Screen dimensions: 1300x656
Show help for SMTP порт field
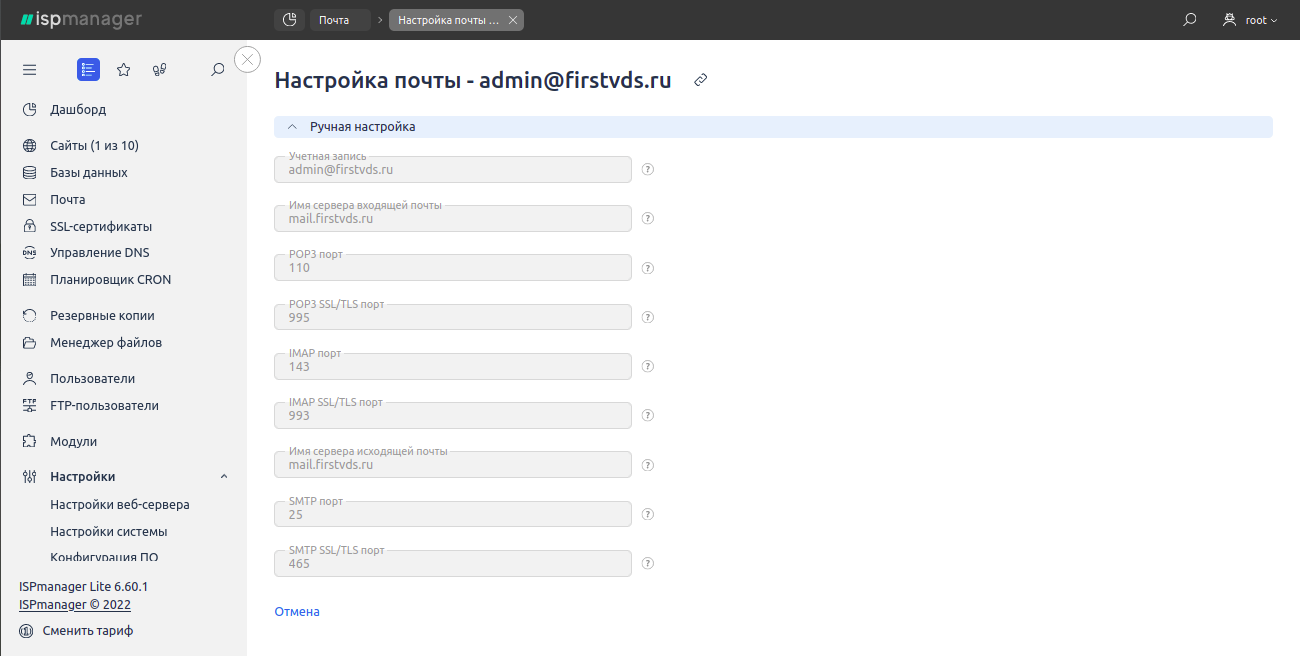click(648, 515)
